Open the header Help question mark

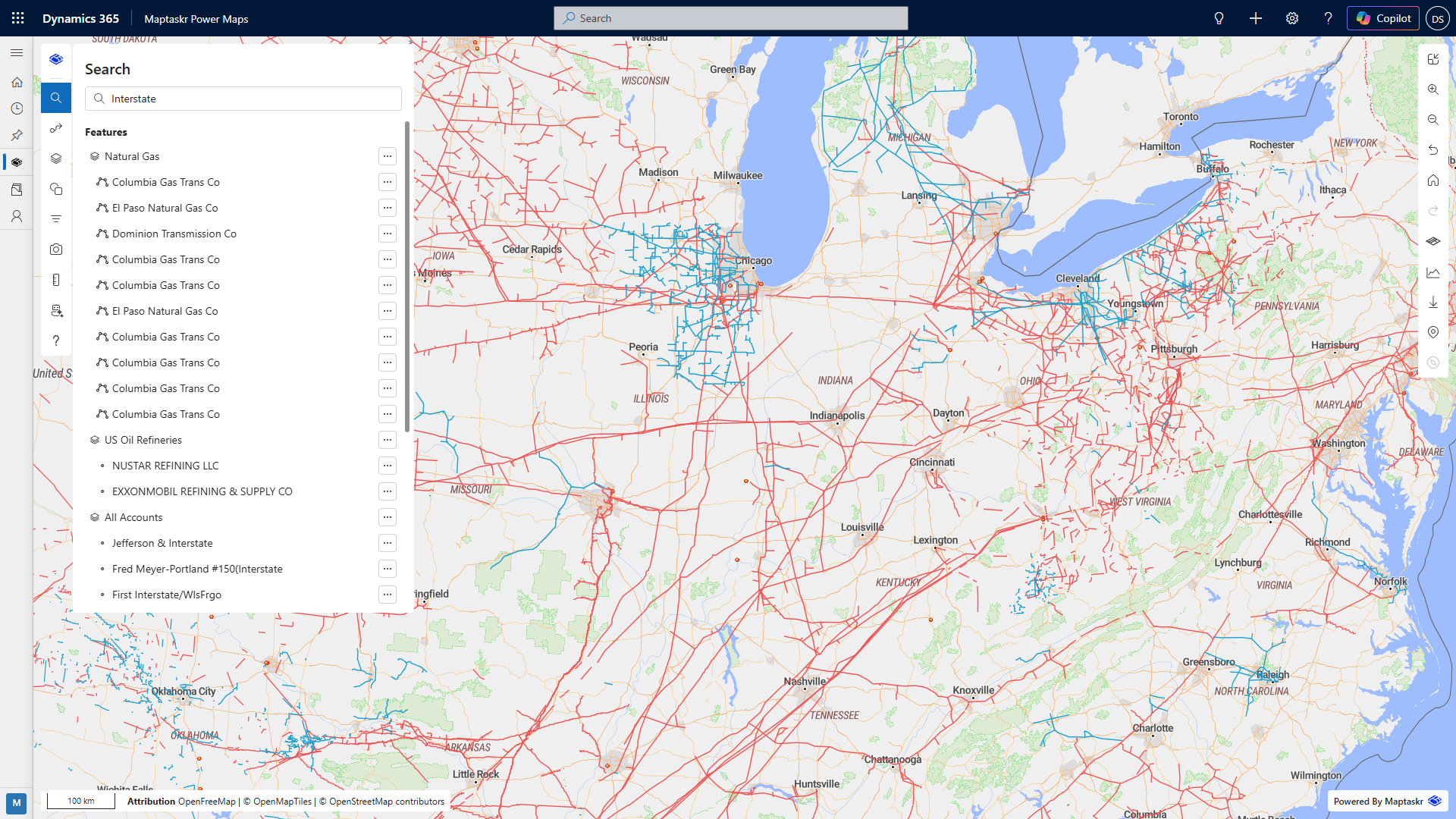[x=1329, y=18]
